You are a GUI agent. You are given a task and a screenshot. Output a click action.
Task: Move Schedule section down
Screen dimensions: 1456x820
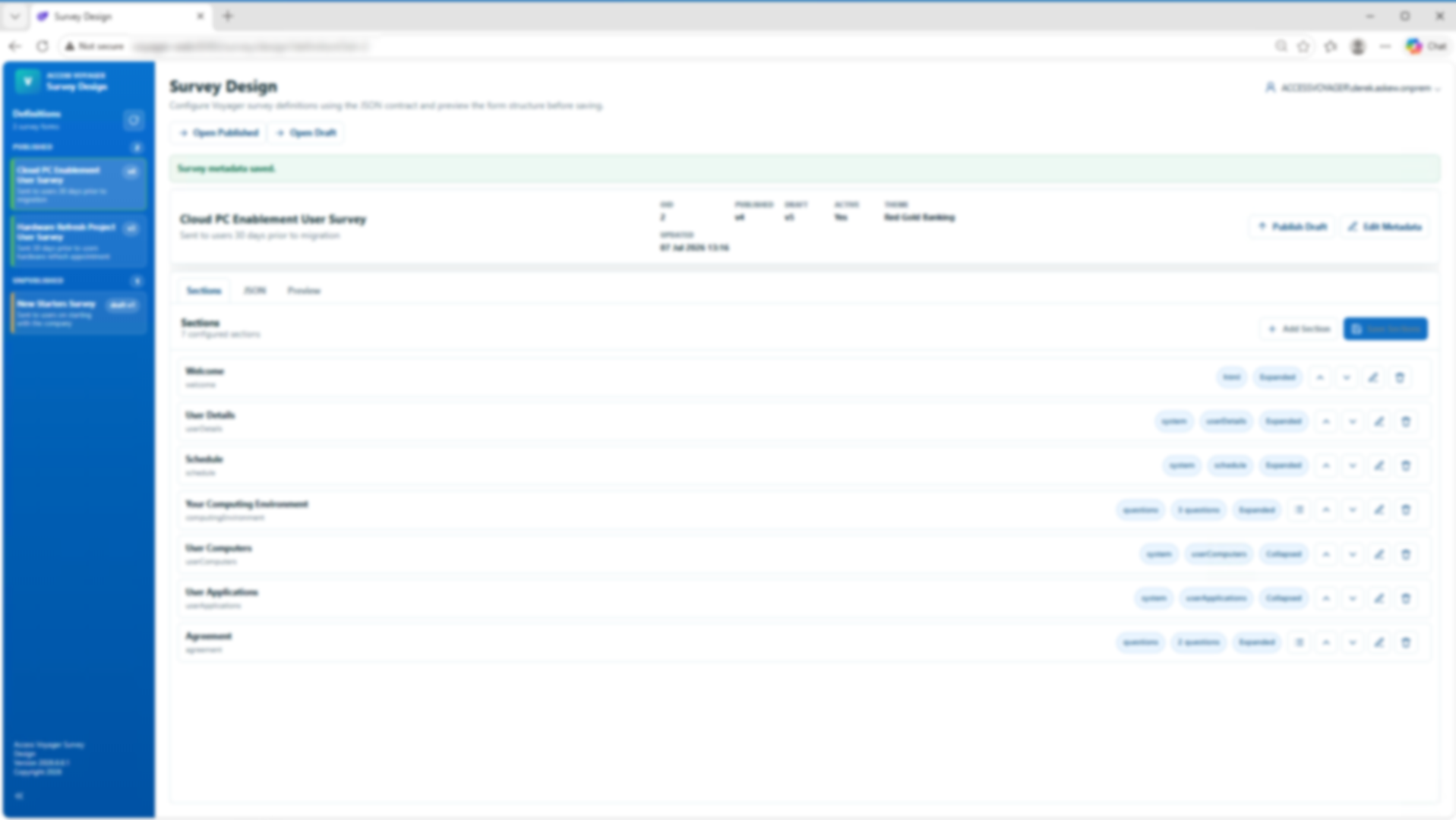pos(1353,465)
